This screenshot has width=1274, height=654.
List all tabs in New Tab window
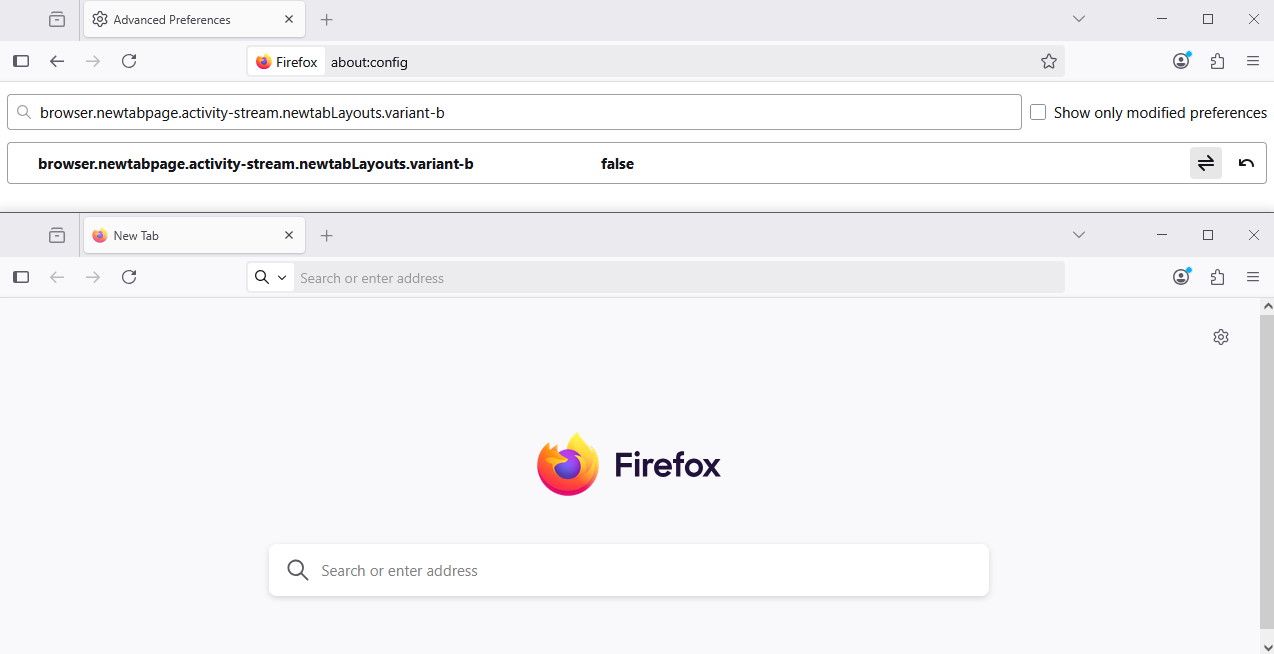coord(1079,235)
